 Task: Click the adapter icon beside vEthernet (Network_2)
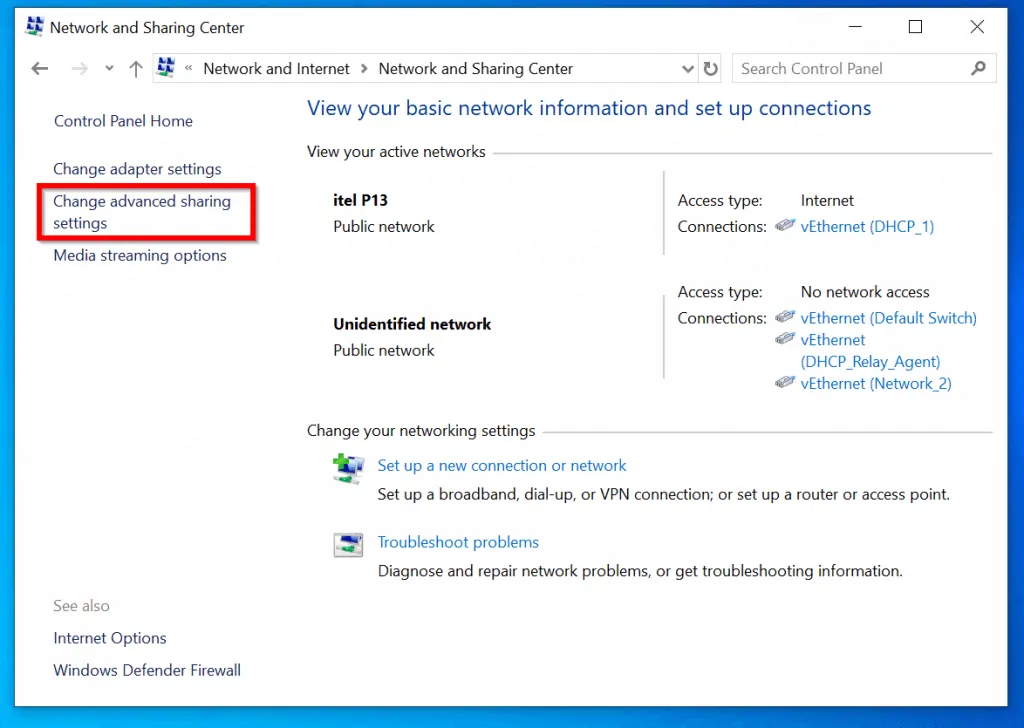[785, 383]
